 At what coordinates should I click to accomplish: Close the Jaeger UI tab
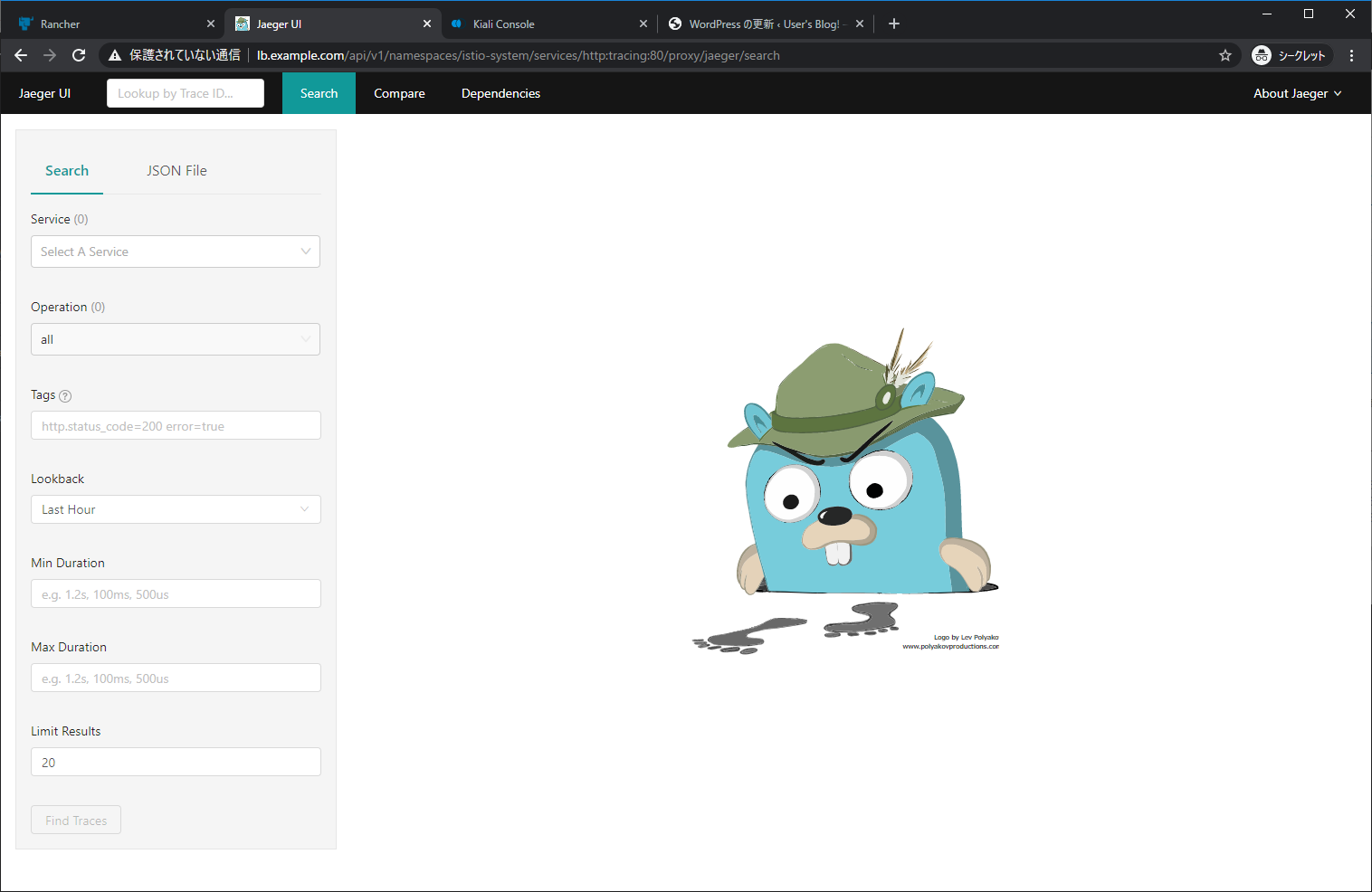427,24
